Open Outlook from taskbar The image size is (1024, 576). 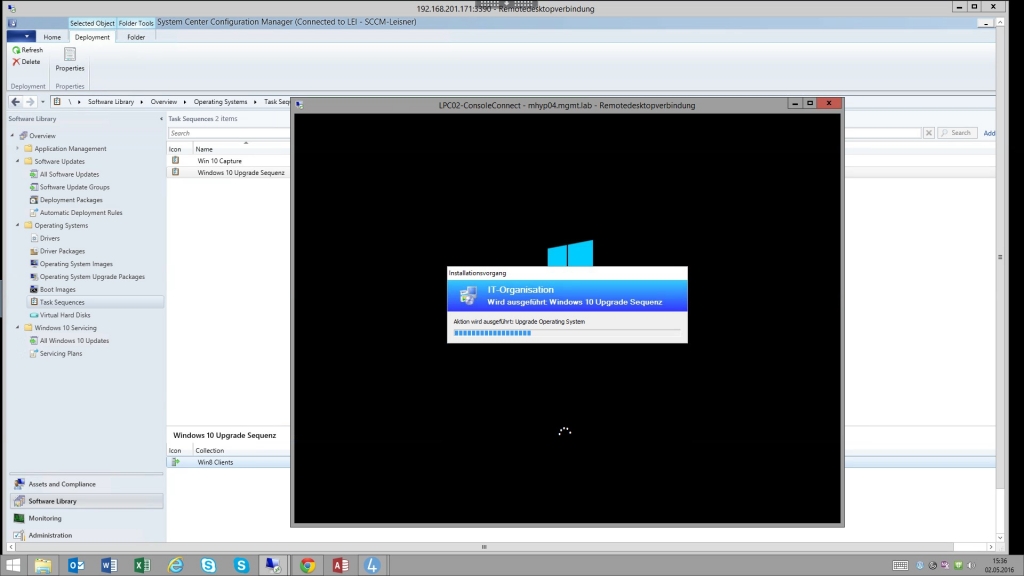[76, 565]
